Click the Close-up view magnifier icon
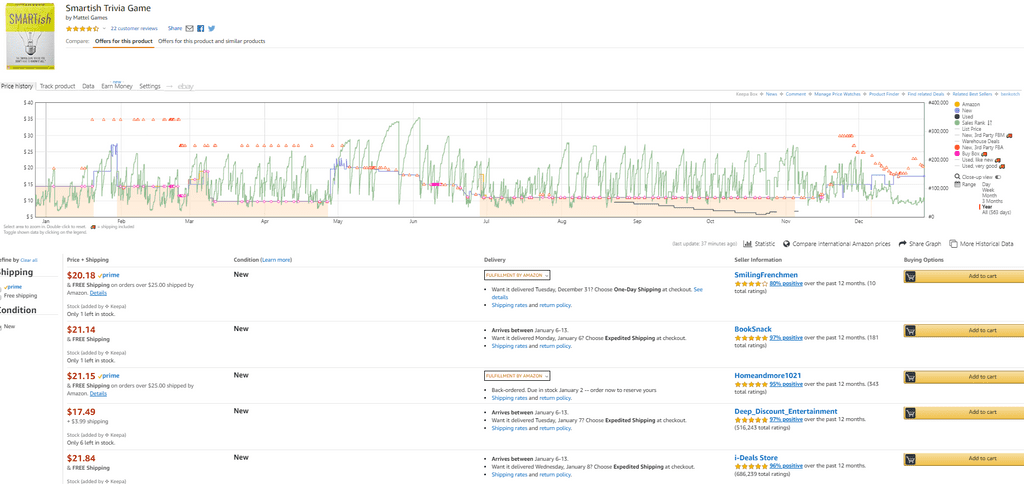1024x484 pixels. 957,177
